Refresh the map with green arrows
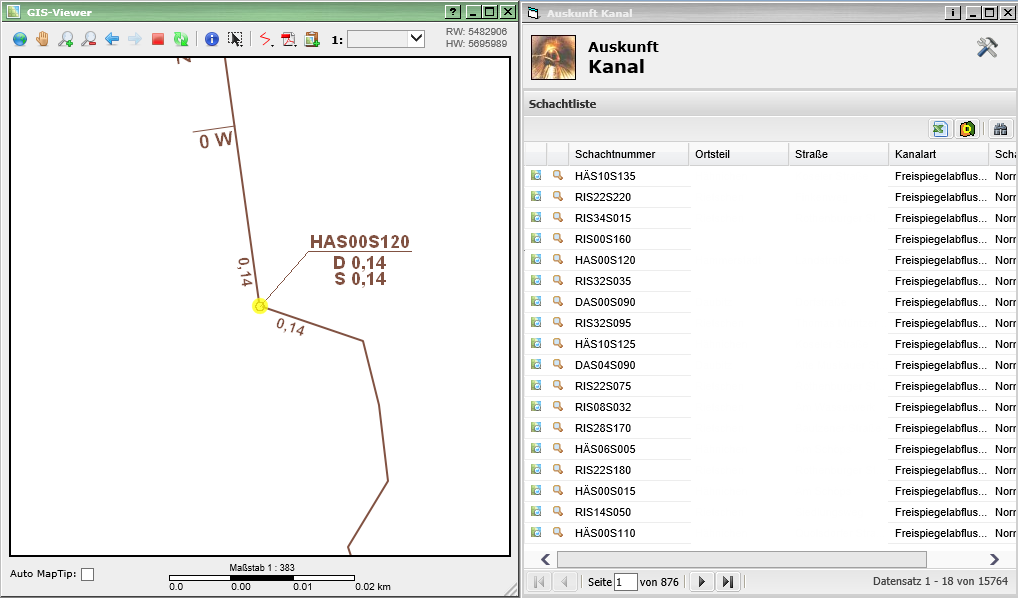 (181, 39)
